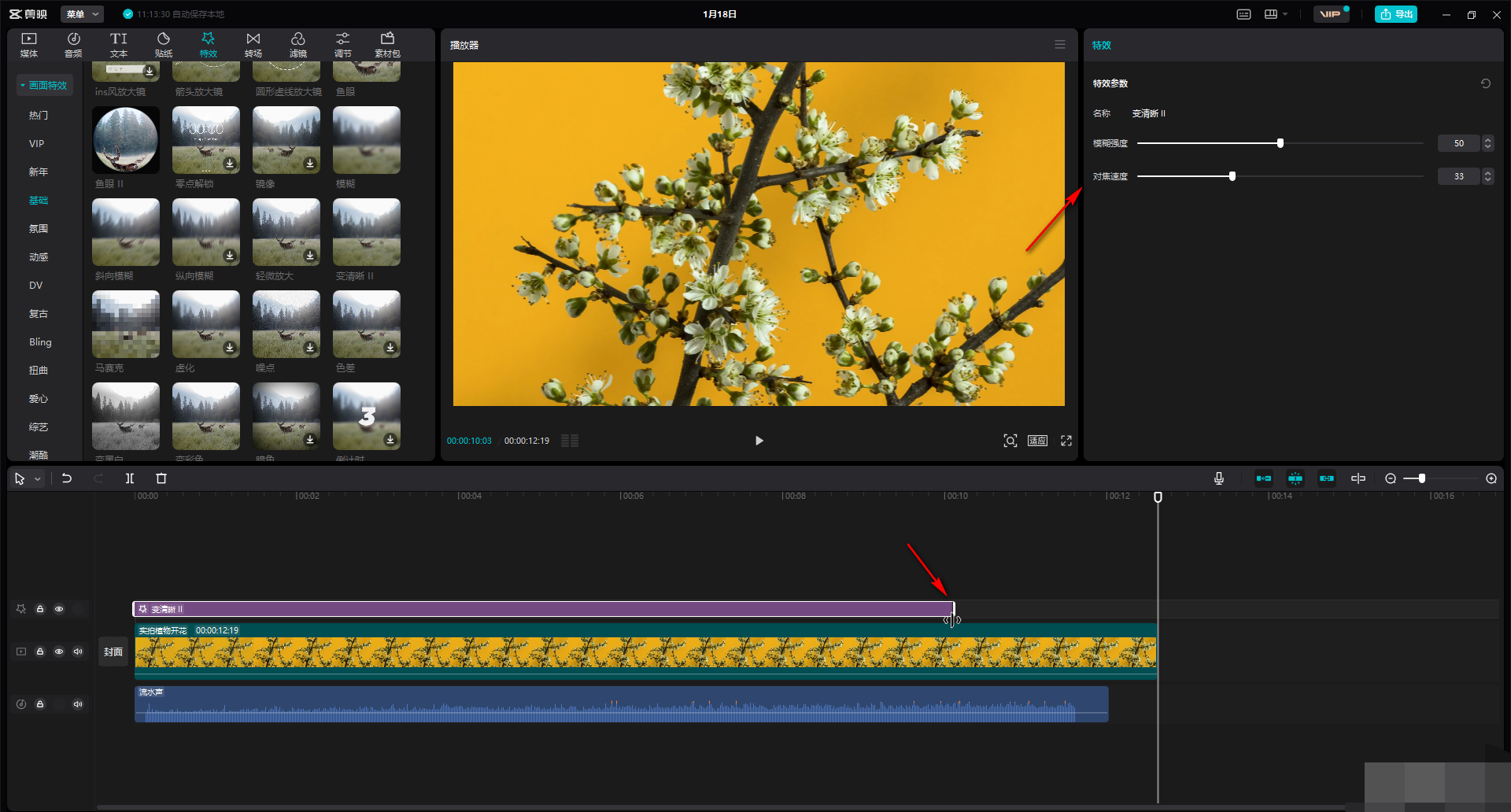Delete the selected timeline clip
This screenshot has height=812, width=1511.
point(161,478)
